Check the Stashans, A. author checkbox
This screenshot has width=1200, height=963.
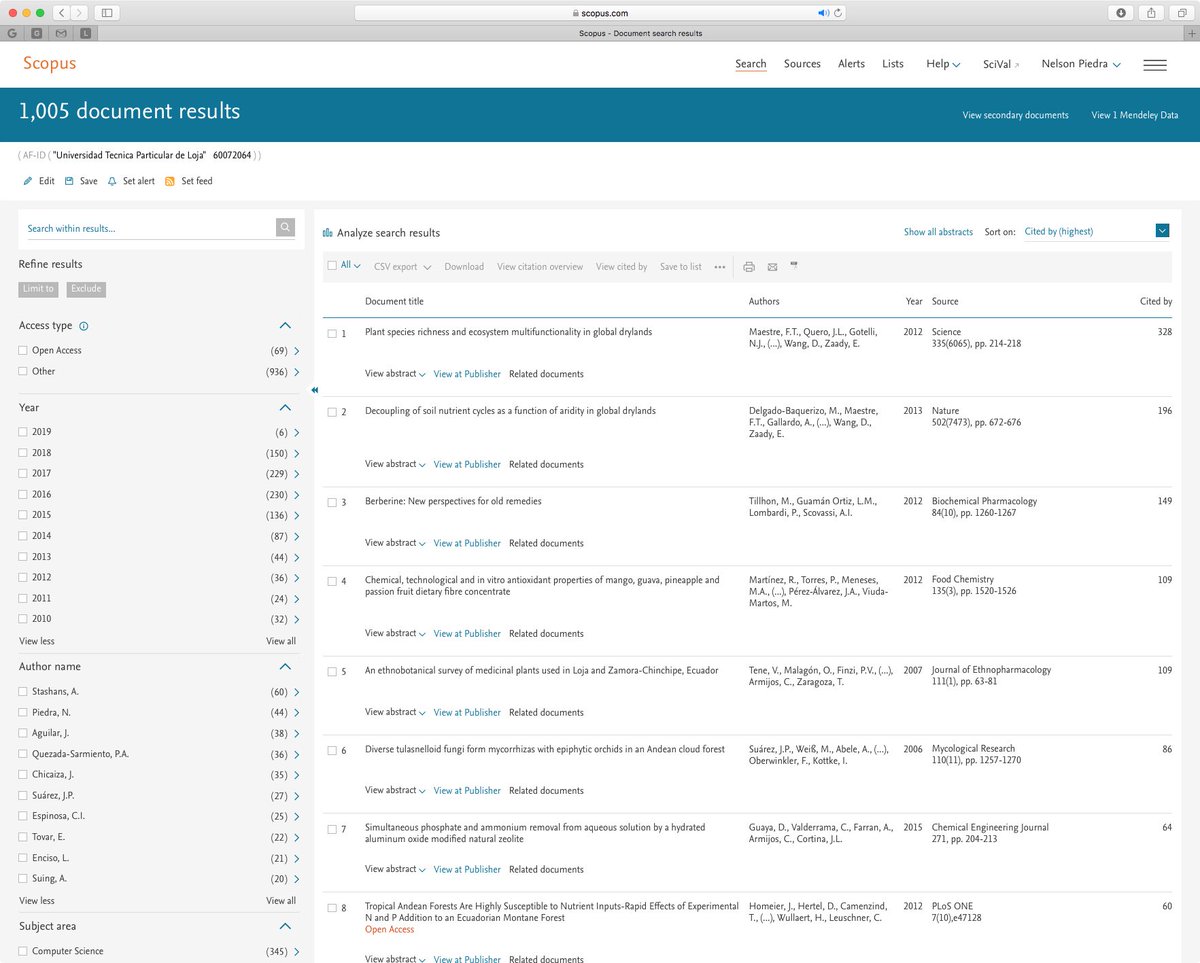(x=23, y=692)
